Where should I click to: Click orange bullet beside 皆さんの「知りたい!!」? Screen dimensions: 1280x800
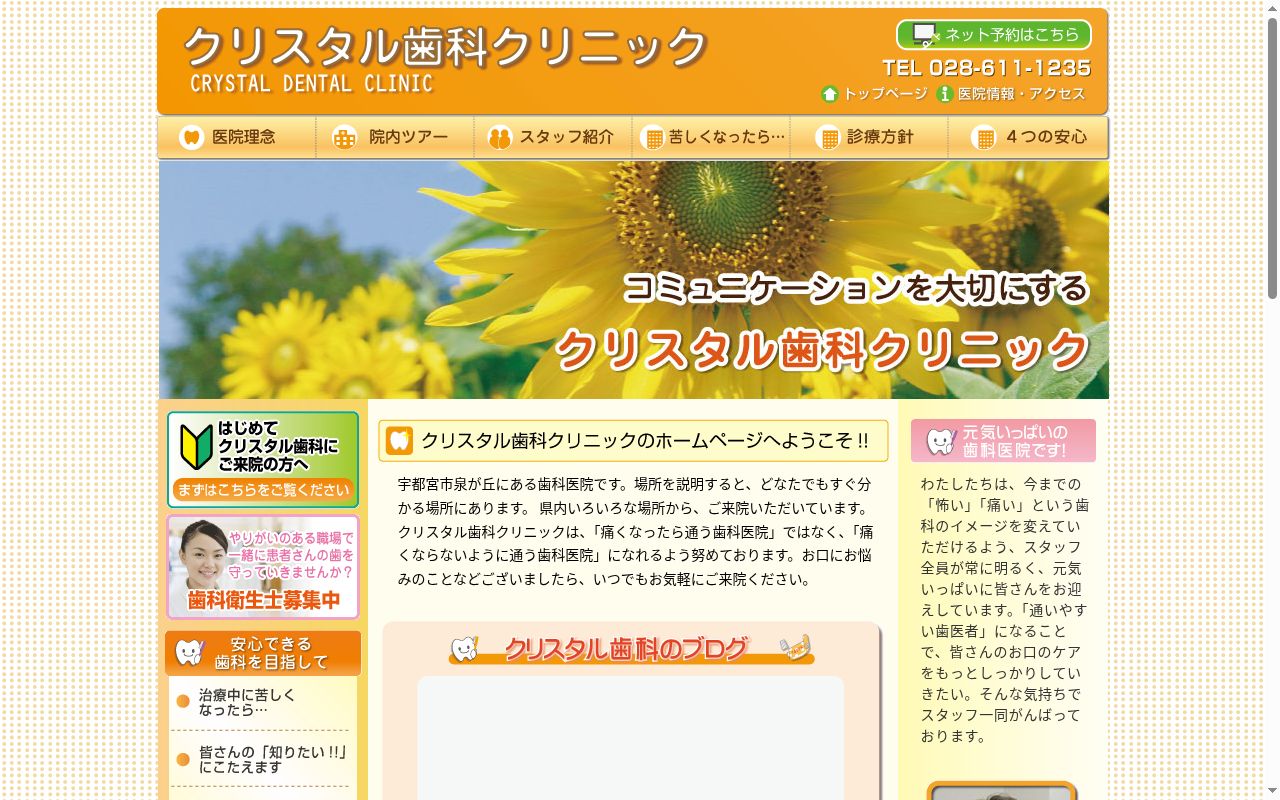[x=183, y=759]
